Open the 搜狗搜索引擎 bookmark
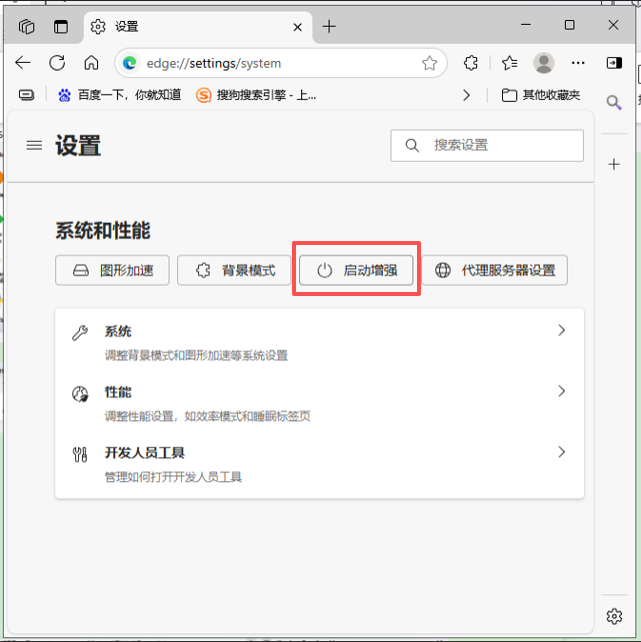Image resolution: width=641 pixels, height=642 pixels. [x=256, y=95]
